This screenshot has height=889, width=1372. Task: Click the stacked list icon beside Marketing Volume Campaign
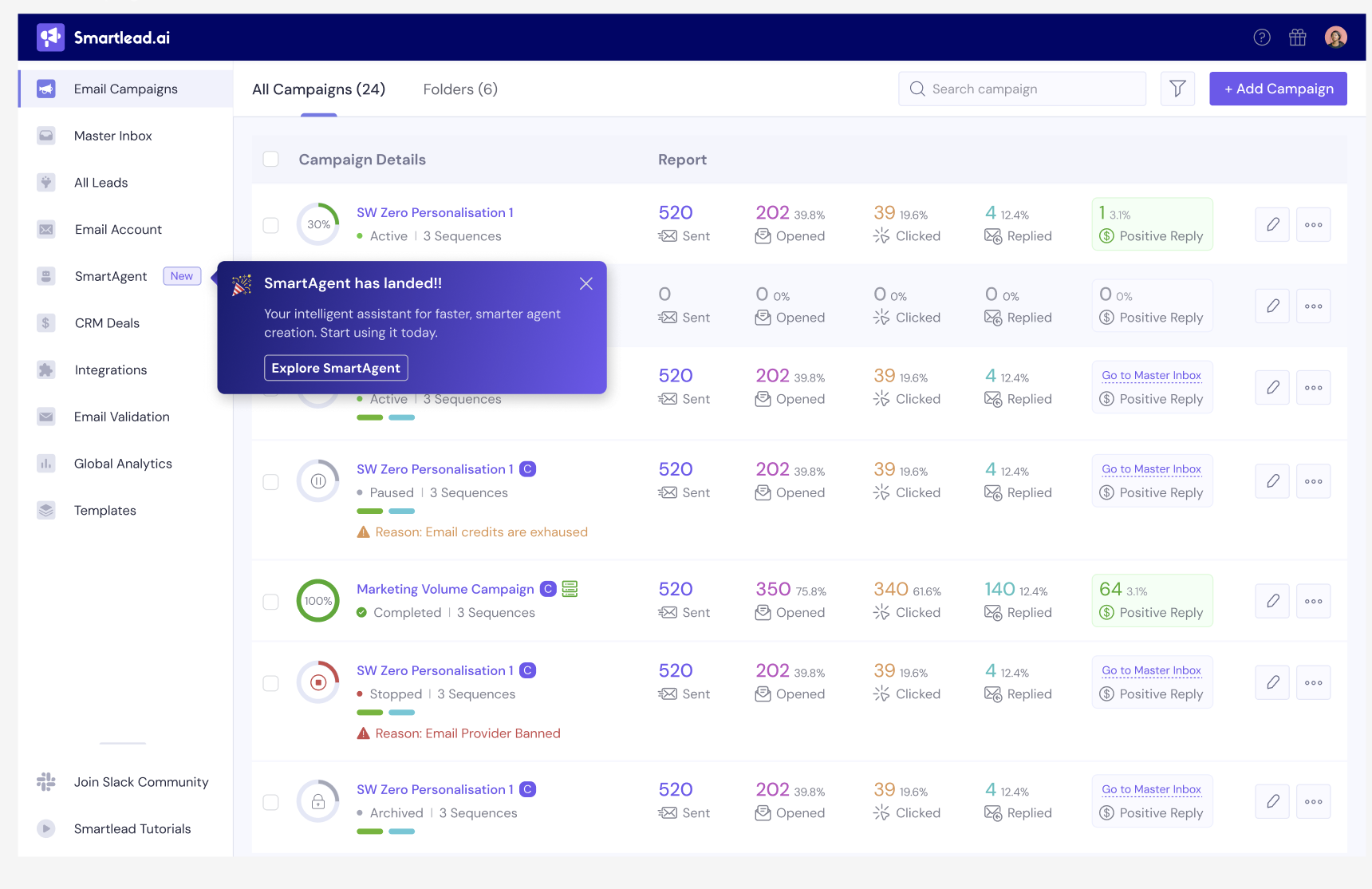[570, 589]
